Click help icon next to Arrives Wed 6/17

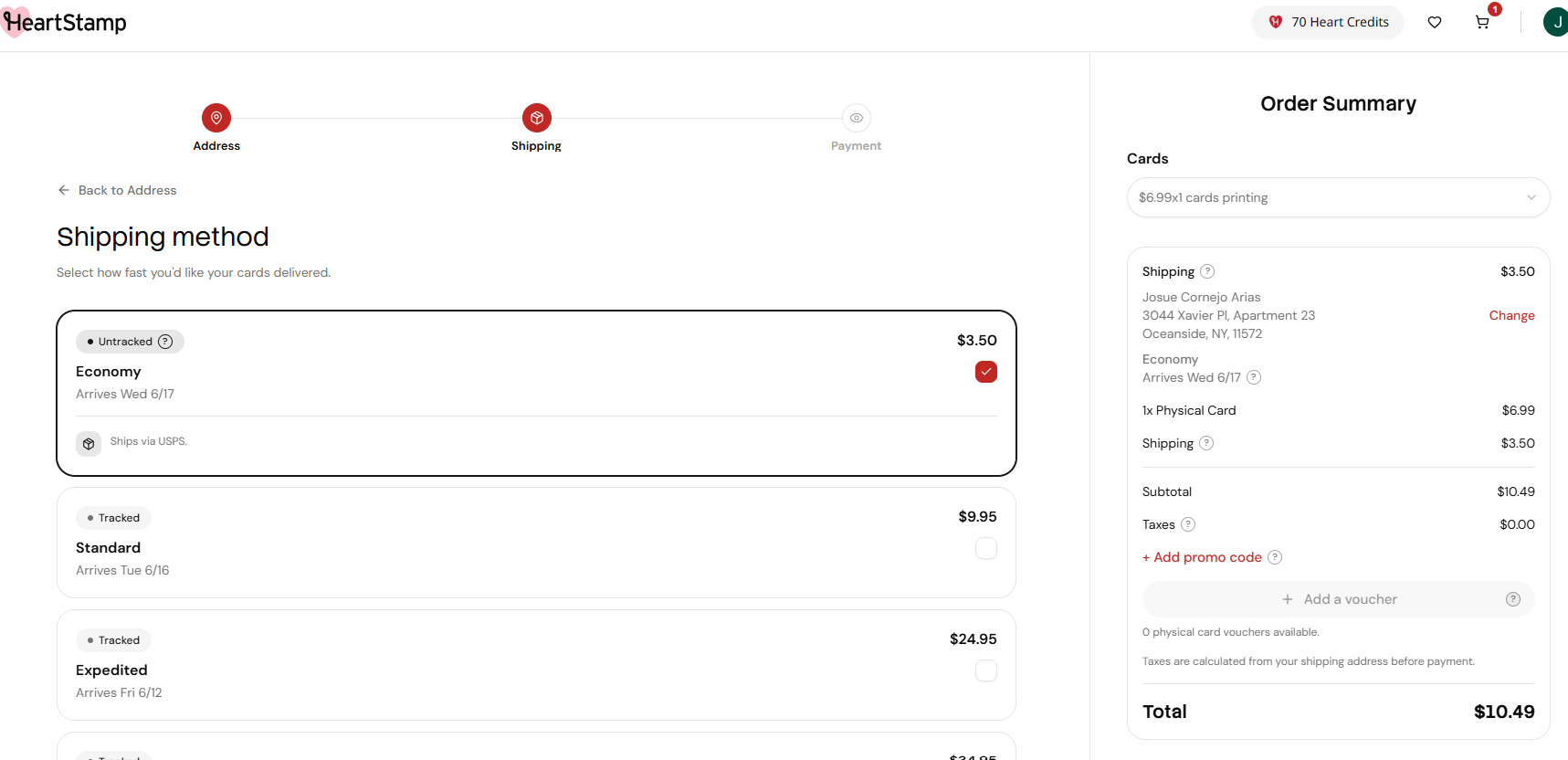(x=1254, y=377)
